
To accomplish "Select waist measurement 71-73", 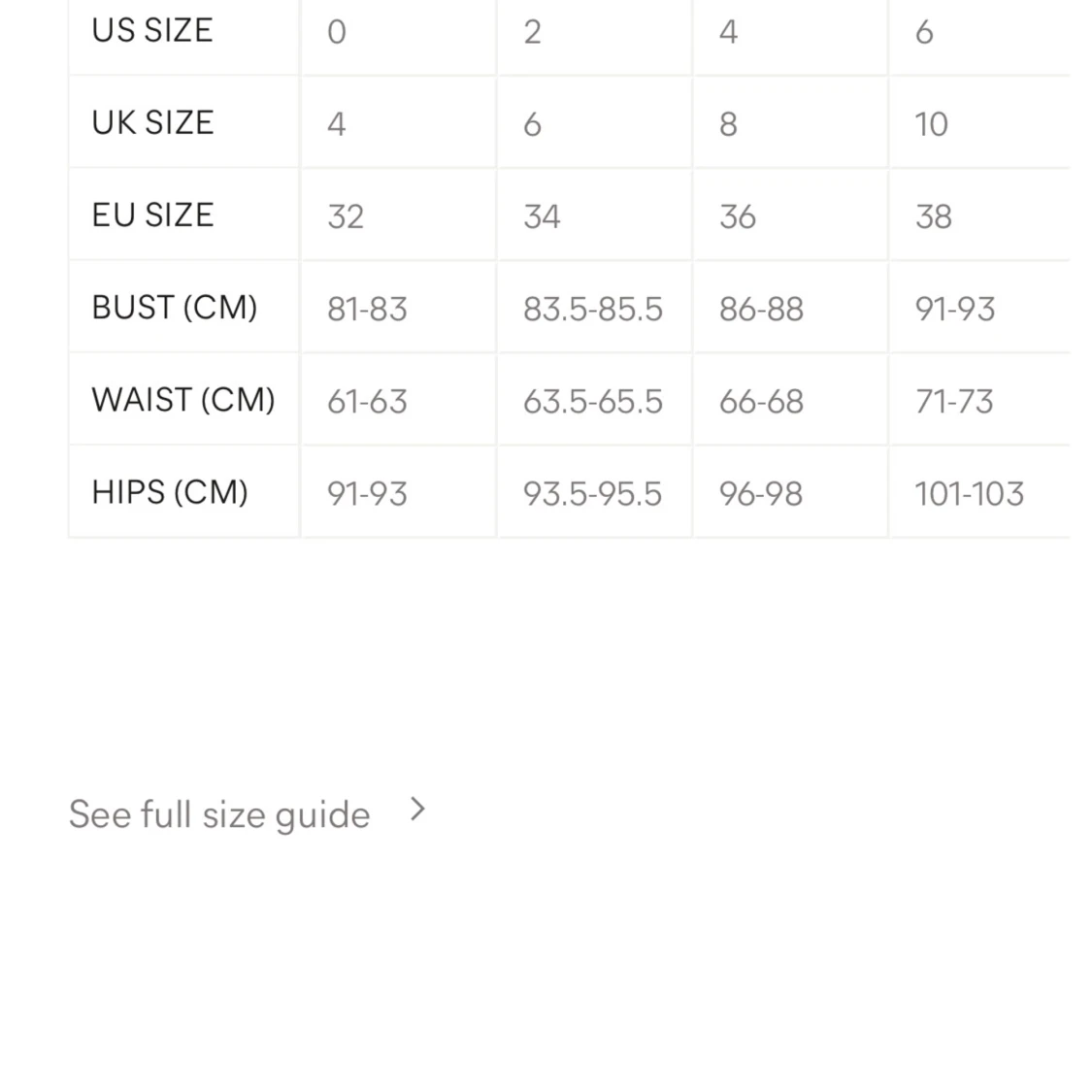I will point(954,401).
